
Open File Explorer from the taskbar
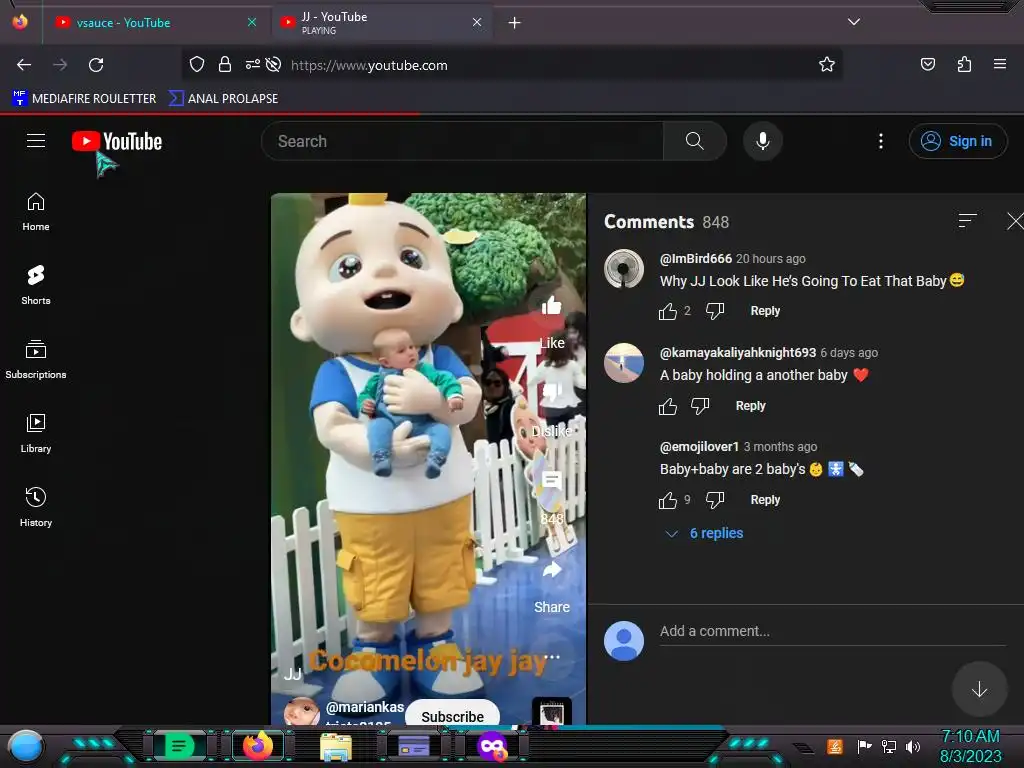(x=336, y=747)
